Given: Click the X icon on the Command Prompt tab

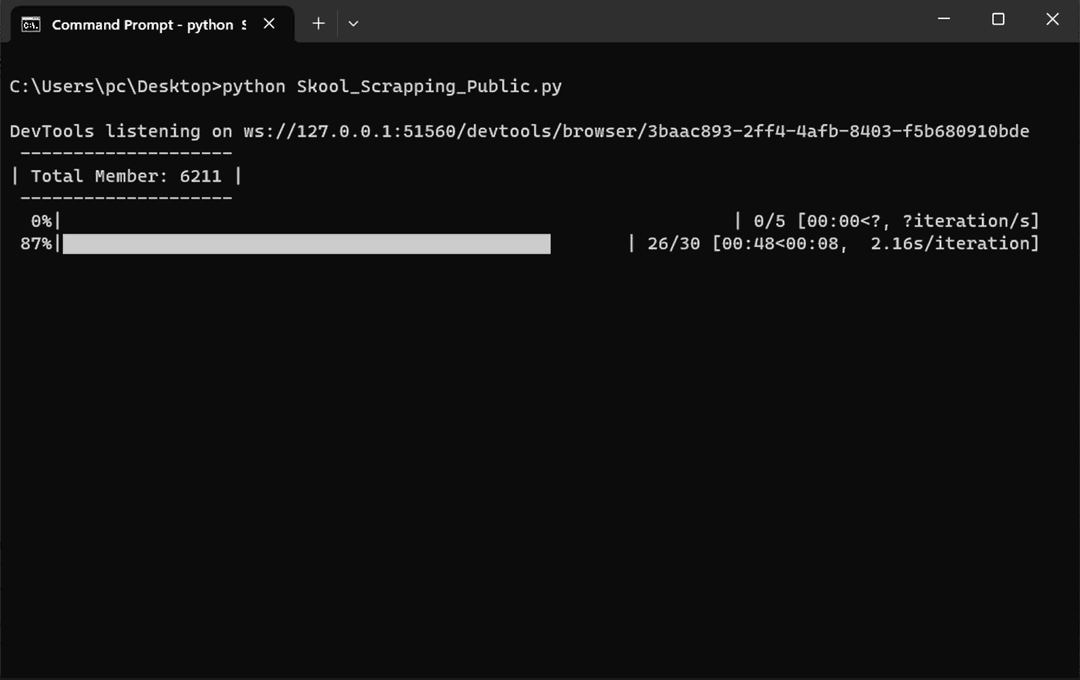Looking at the screenshot, I should [x=268, y=23].
